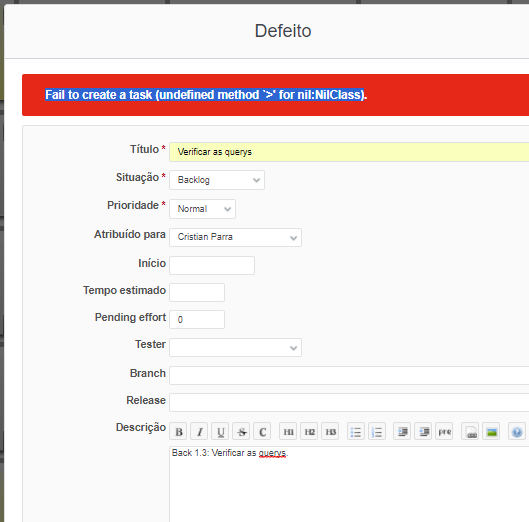Open Atribuído para dropdown with Cristian Parra
529x522 pixels.
click(x=235, y=237)
